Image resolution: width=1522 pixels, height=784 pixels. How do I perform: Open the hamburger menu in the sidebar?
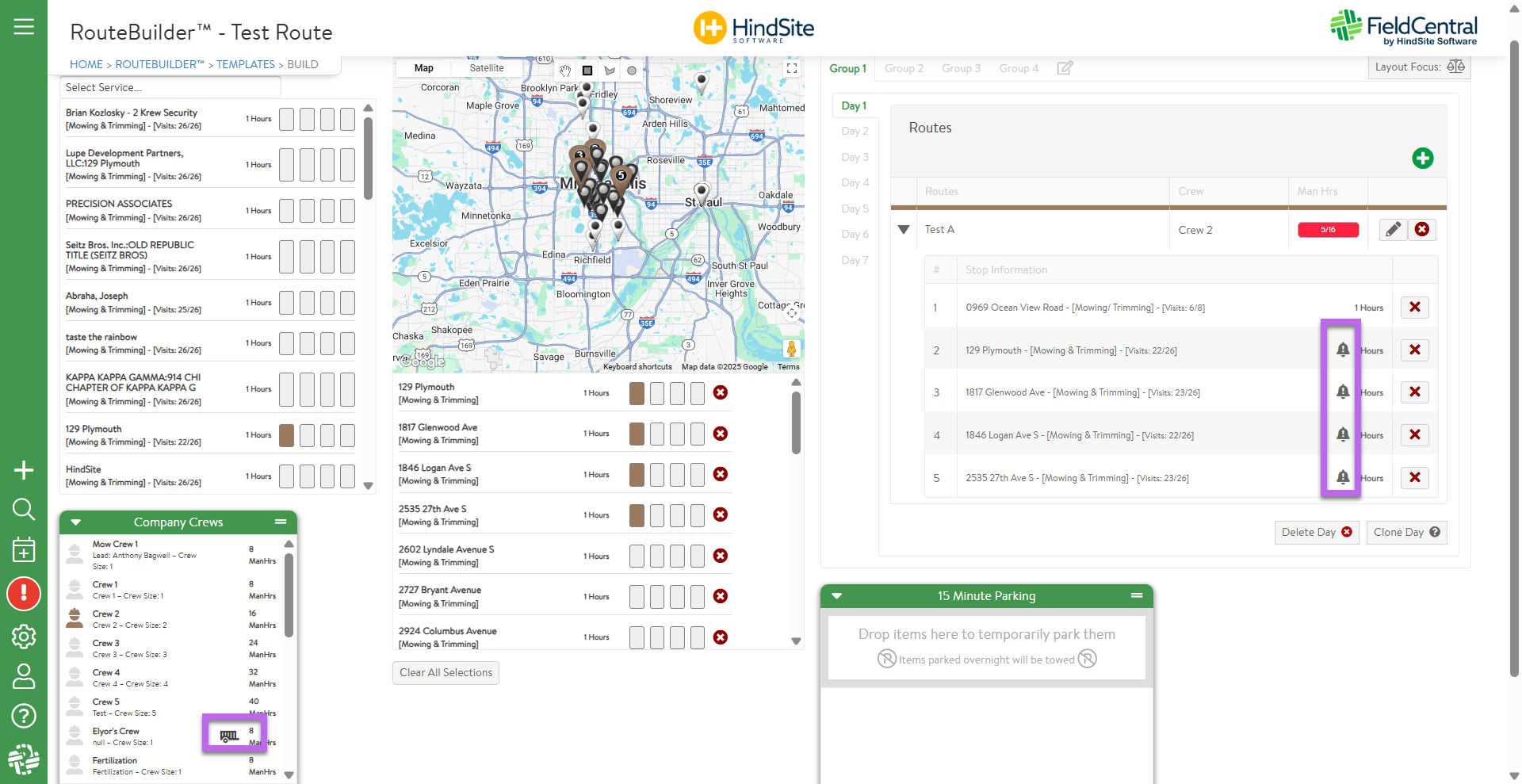[24, 27]
